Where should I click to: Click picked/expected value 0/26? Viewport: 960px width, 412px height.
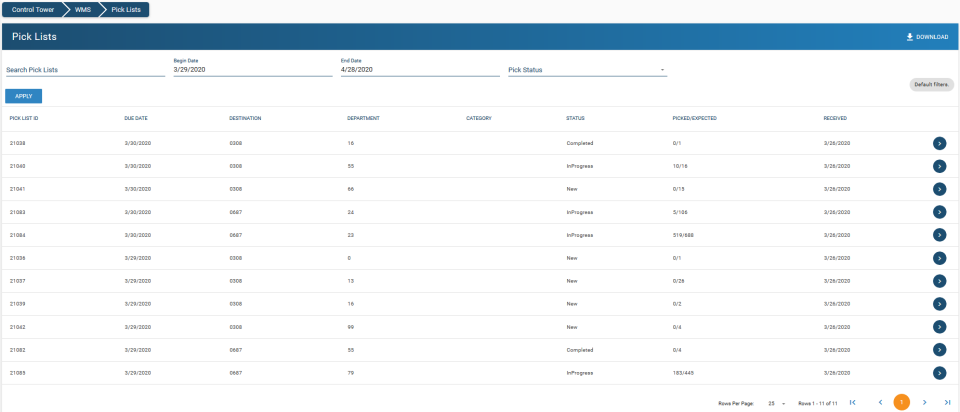pos(678,281)
